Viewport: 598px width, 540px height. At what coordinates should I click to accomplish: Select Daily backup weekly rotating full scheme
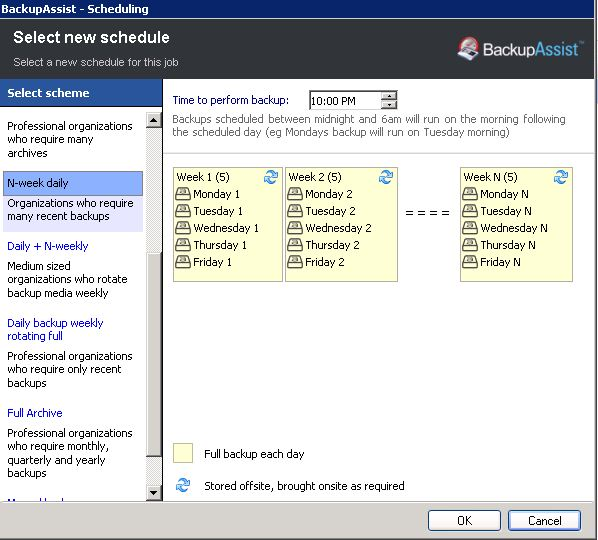click(x=55, y=329)
